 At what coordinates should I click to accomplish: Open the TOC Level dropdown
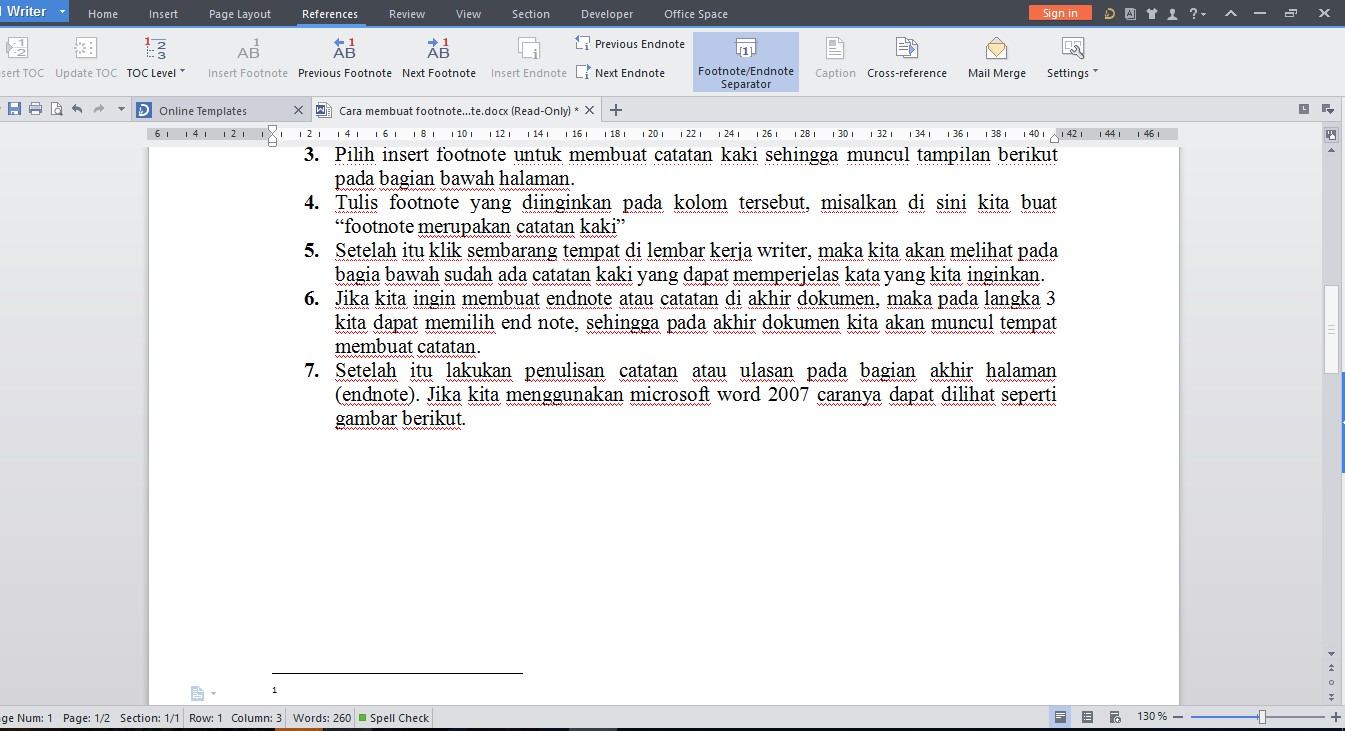coord(155,72)
